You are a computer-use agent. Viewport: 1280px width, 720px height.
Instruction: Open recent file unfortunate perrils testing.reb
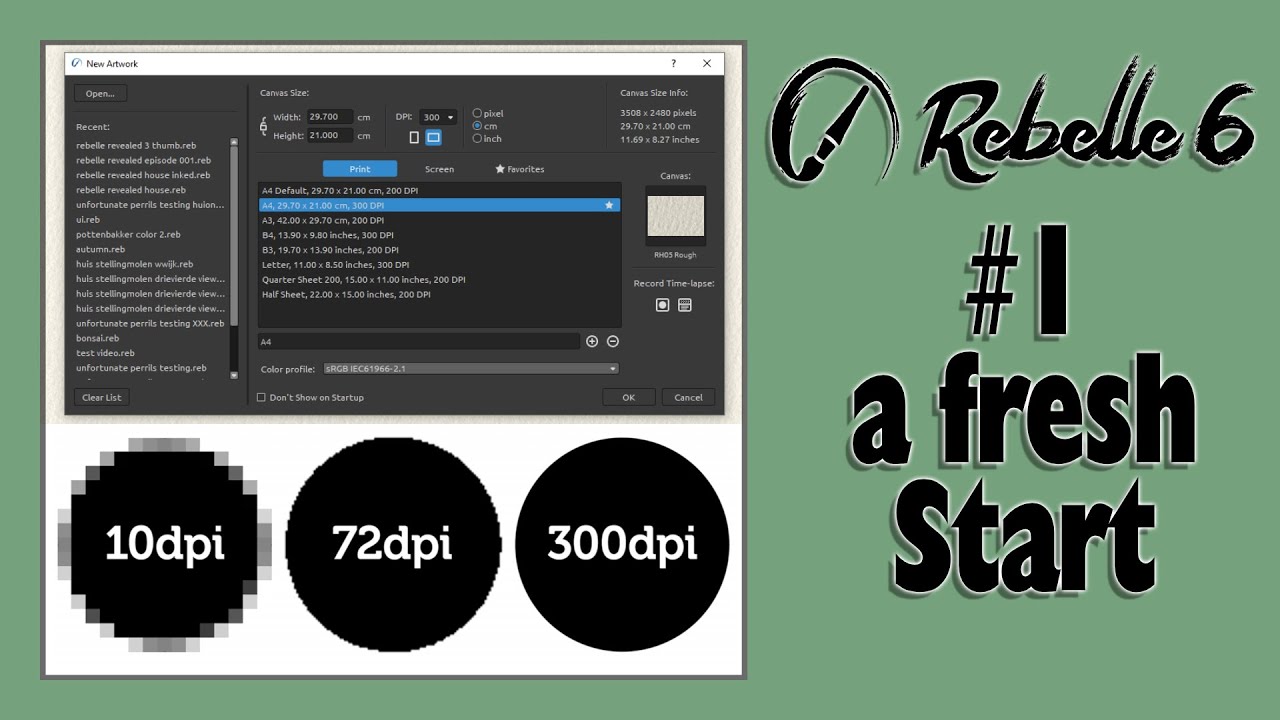click(141, 368)
